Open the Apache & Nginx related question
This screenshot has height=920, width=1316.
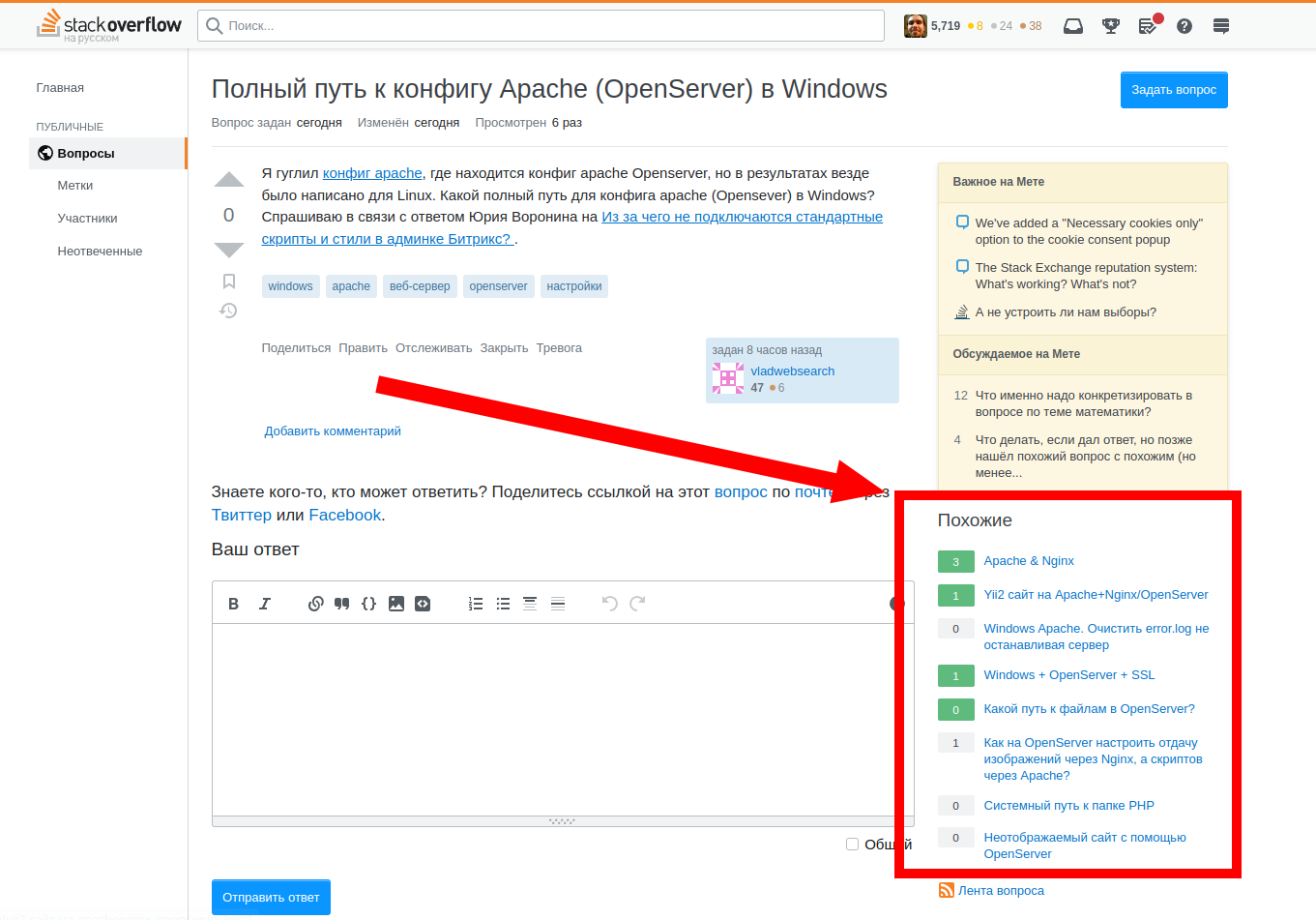1029,561
